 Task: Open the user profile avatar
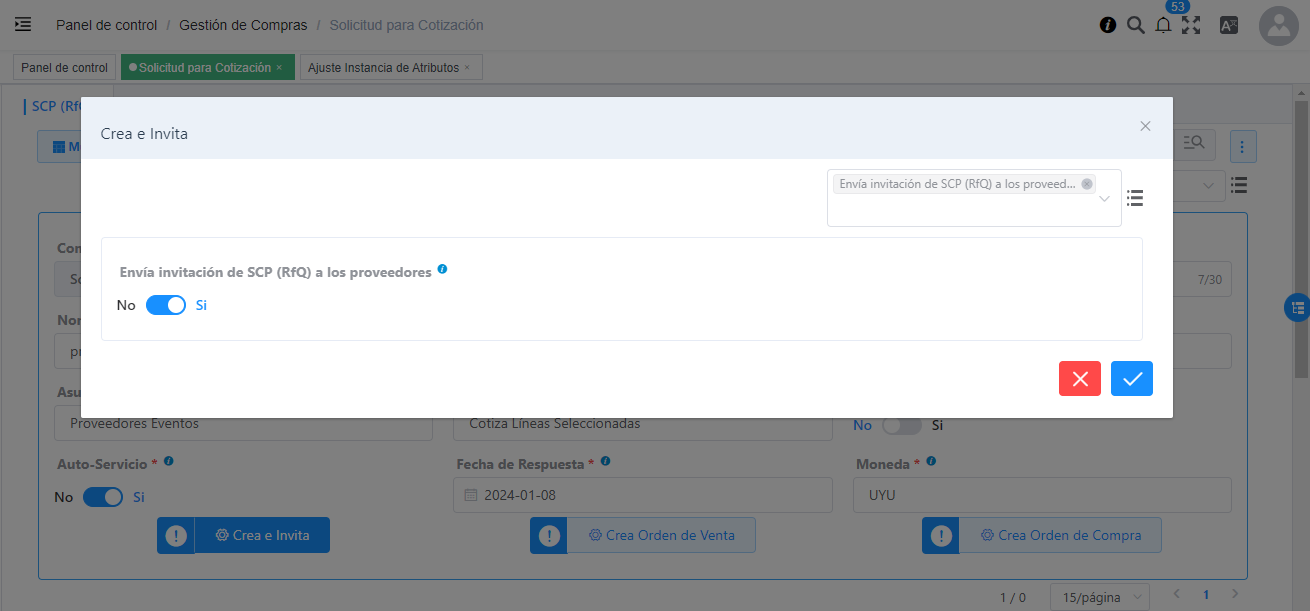[1279, 27]
